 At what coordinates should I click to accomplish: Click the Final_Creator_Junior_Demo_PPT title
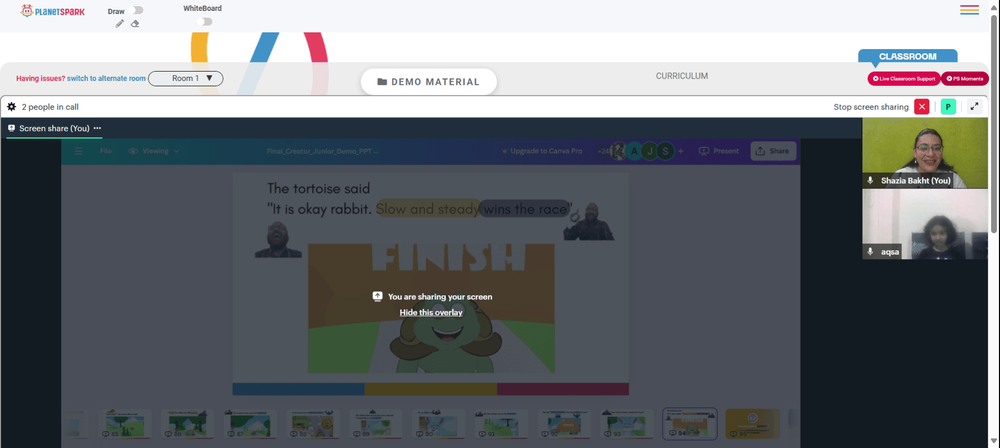click(x=323, y=151)
